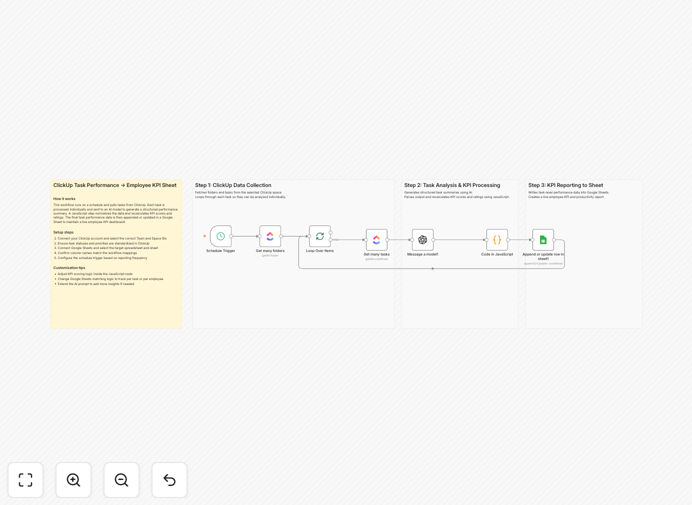Click the 'Code in JavaScript' label text
The height and width of the screenshot is (505, 692).
[x=497, y=254]
